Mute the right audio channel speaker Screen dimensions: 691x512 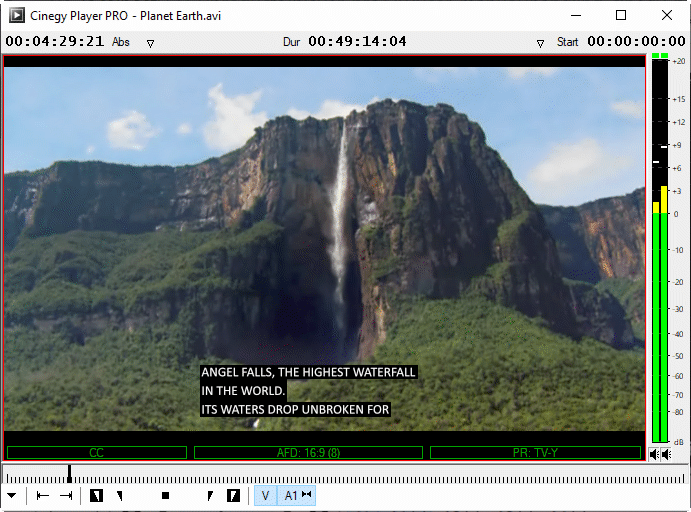pos(666,454)
